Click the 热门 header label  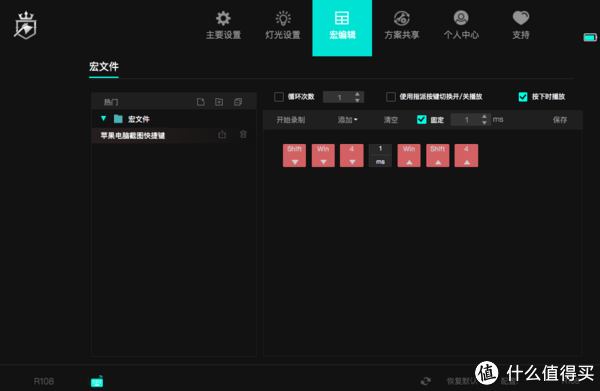pyautogui.click(x=111, y=102)
